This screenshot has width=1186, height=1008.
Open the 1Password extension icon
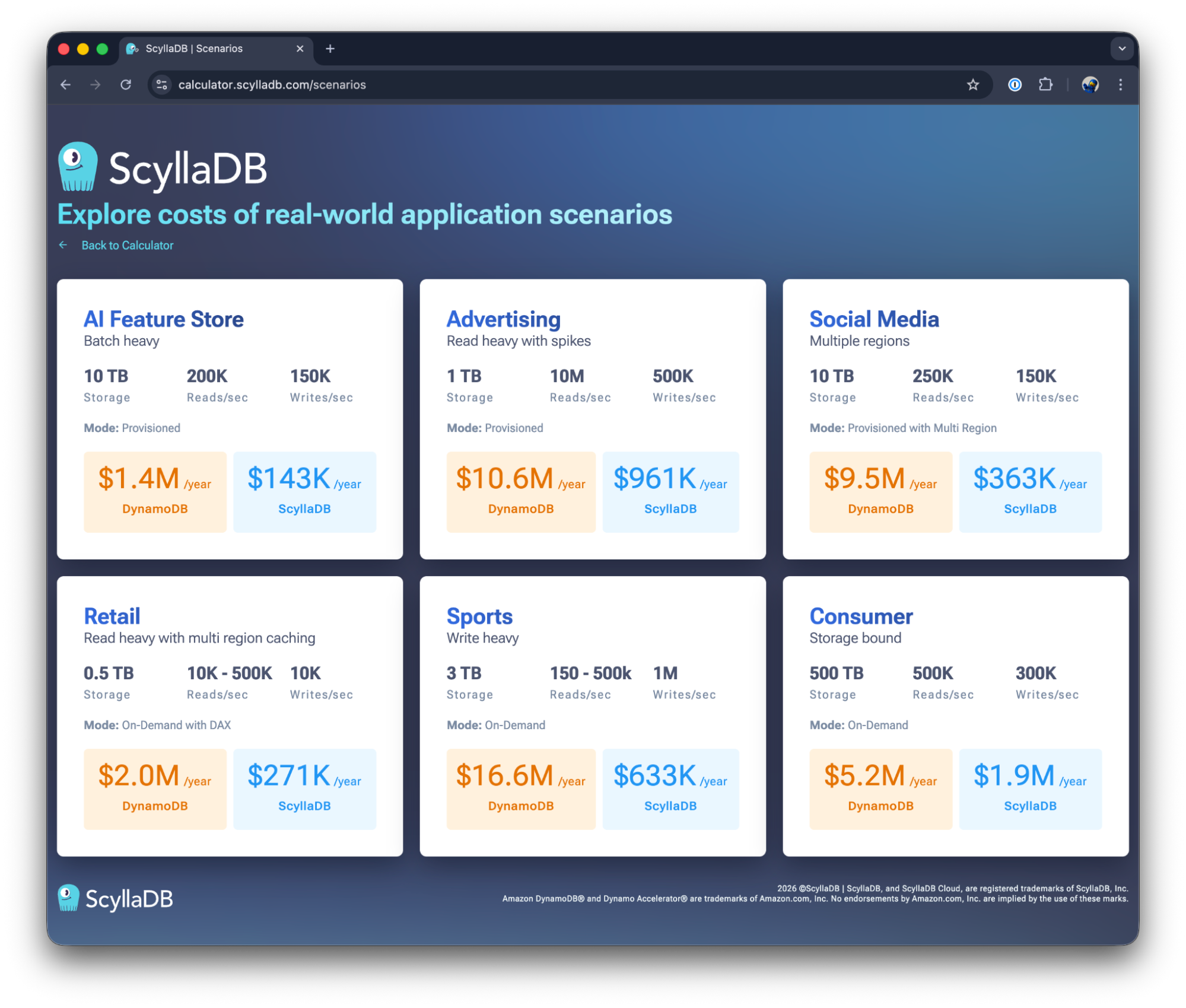(x=1015, y=85)
